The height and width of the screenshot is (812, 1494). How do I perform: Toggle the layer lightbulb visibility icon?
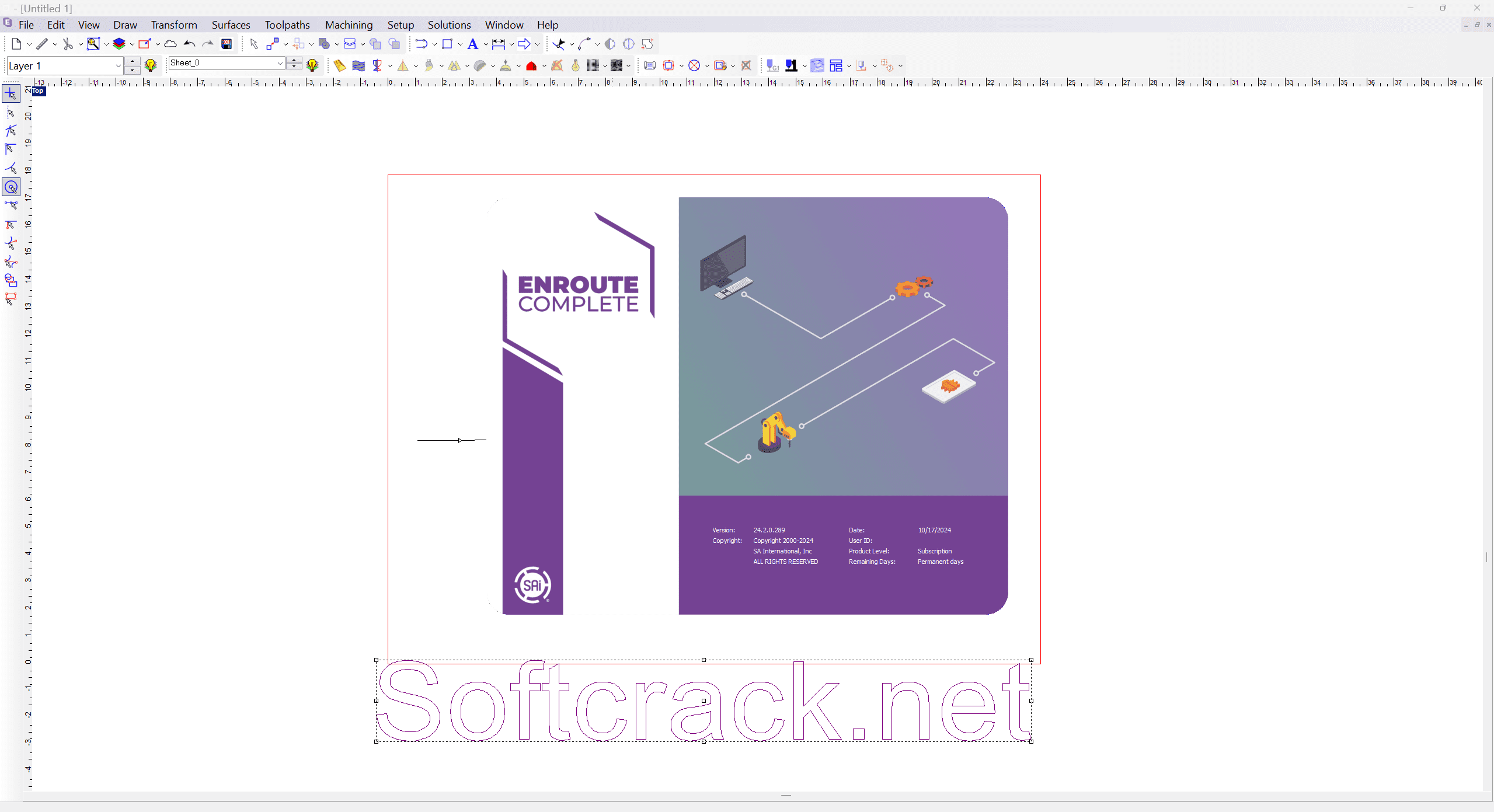(x=151, y=65)
